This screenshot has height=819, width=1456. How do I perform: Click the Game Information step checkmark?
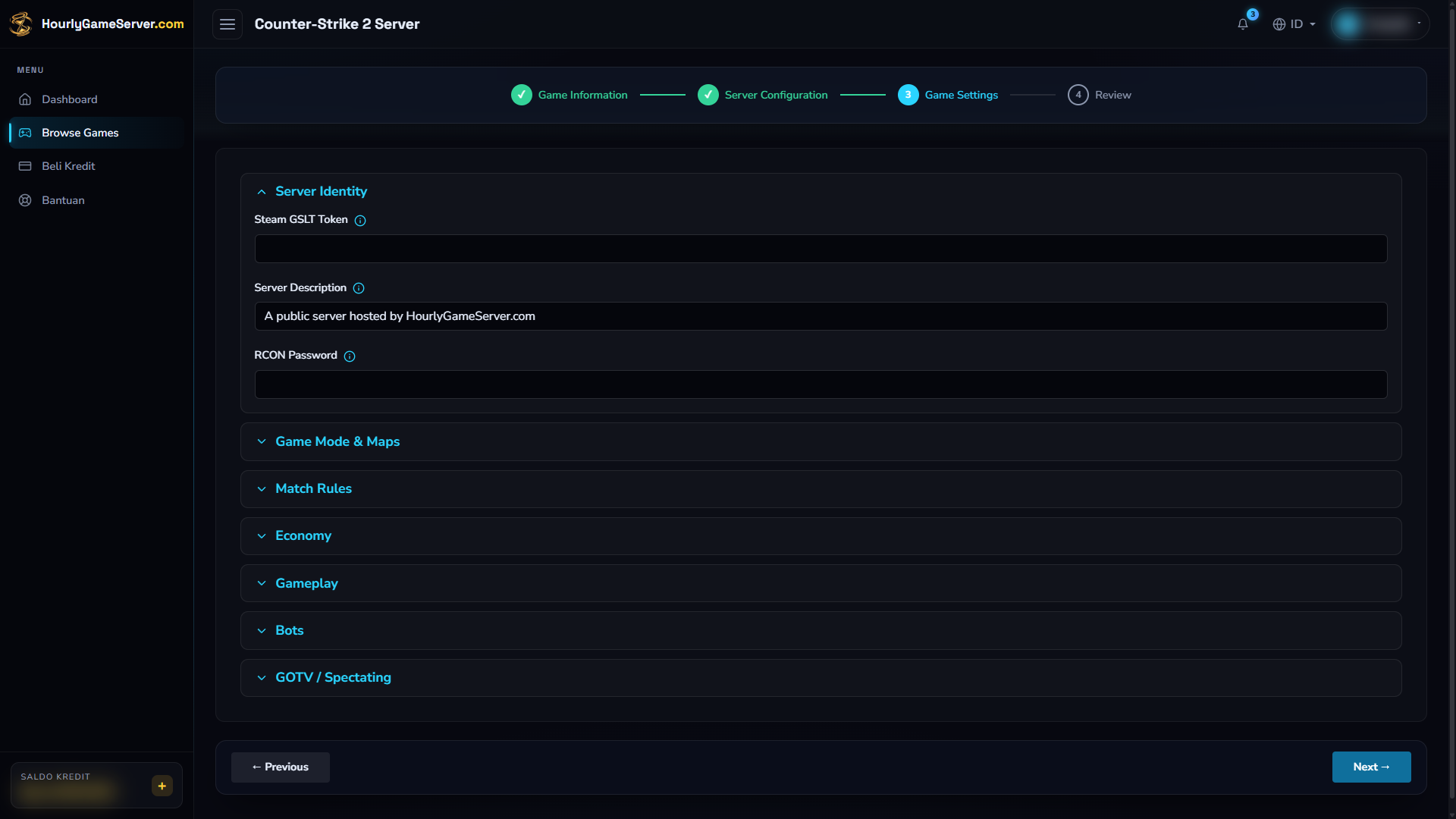tap(522, 95)
